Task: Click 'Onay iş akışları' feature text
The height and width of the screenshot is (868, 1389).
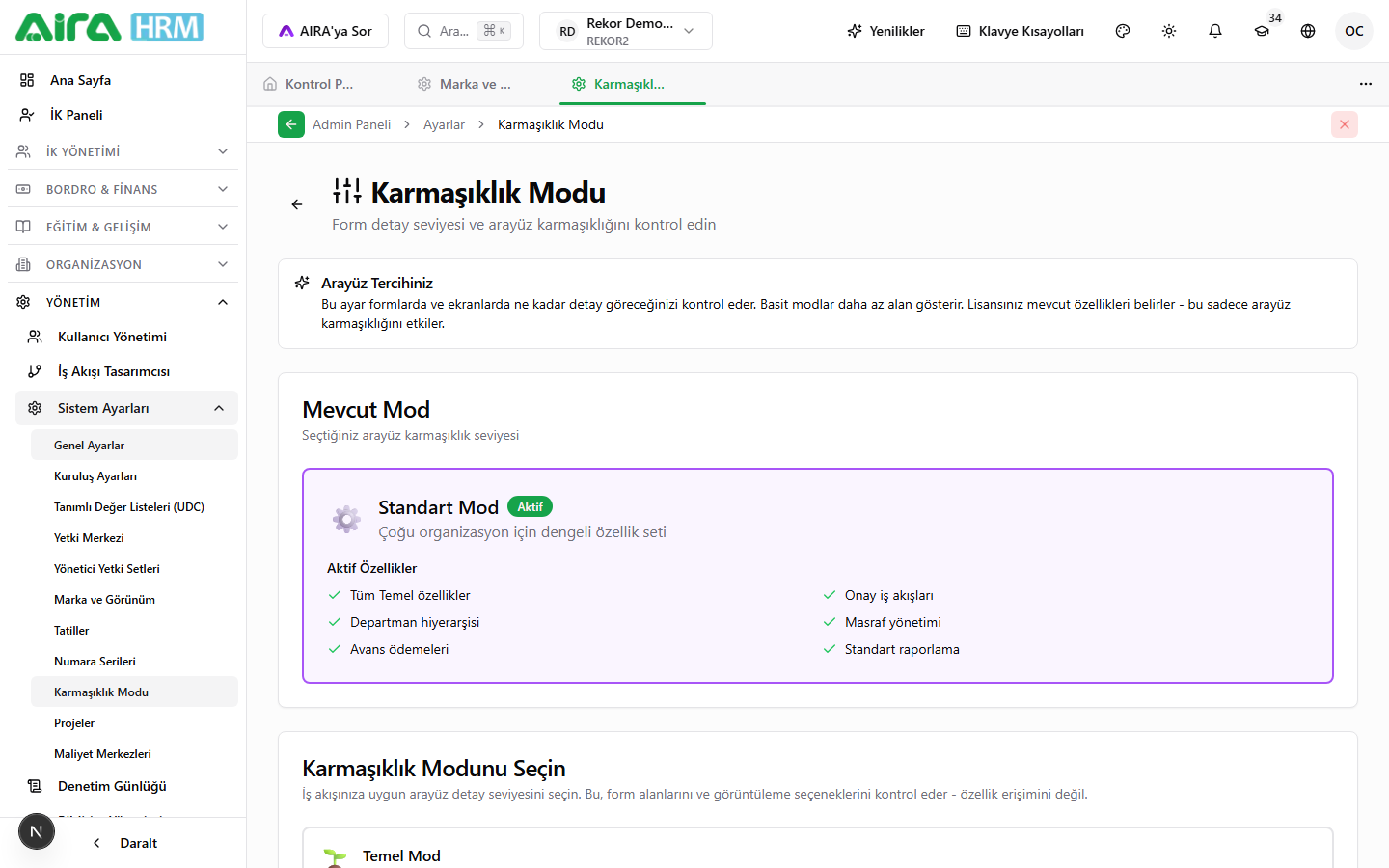Action: [889, 596]
